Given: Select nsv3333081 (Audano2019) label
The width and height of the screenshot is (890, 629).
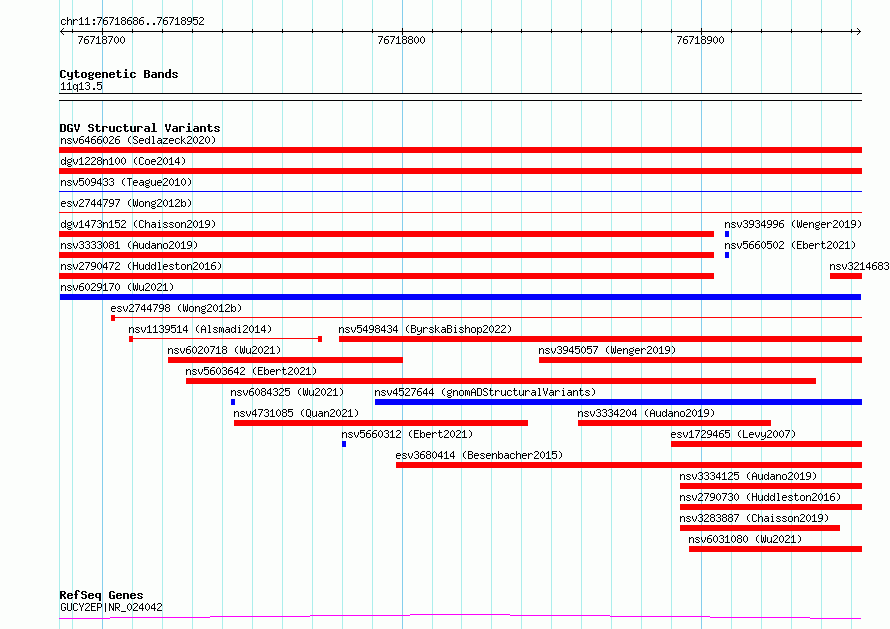Looking at the screenshot, I should point(129,245).
